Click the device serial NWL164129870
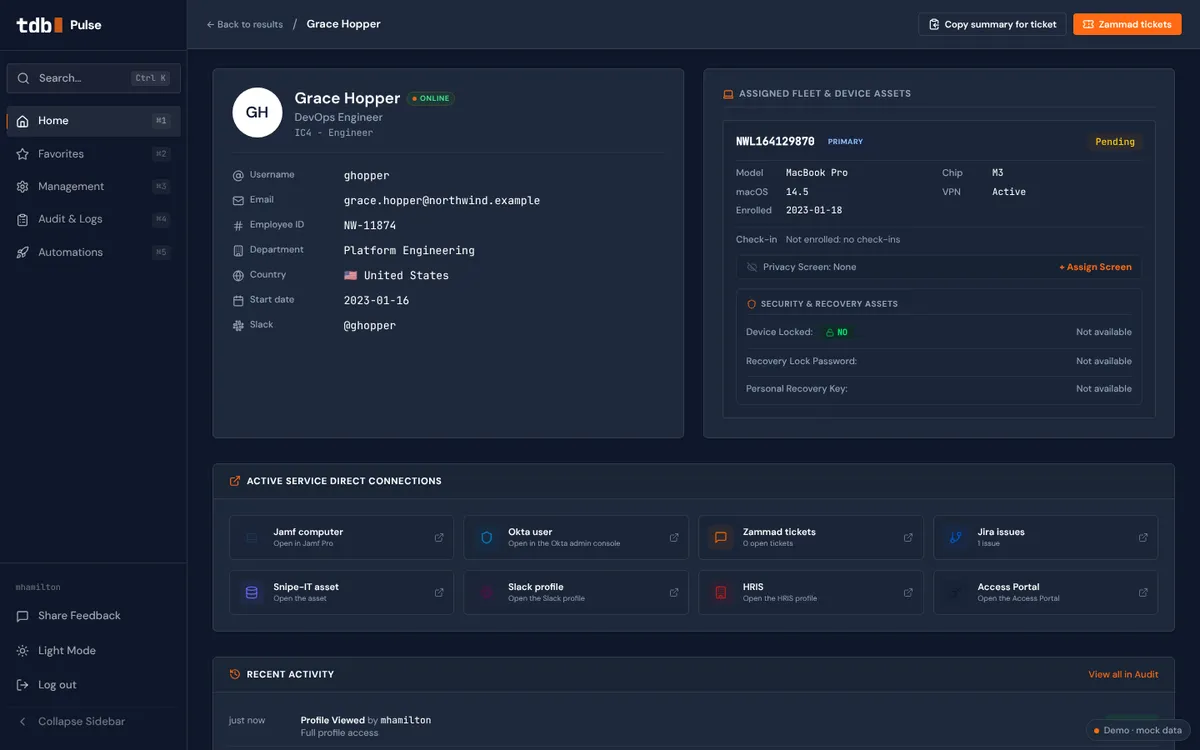This screenshot has width=1200, height=750. pyautogui.click(x=775, y=142)
